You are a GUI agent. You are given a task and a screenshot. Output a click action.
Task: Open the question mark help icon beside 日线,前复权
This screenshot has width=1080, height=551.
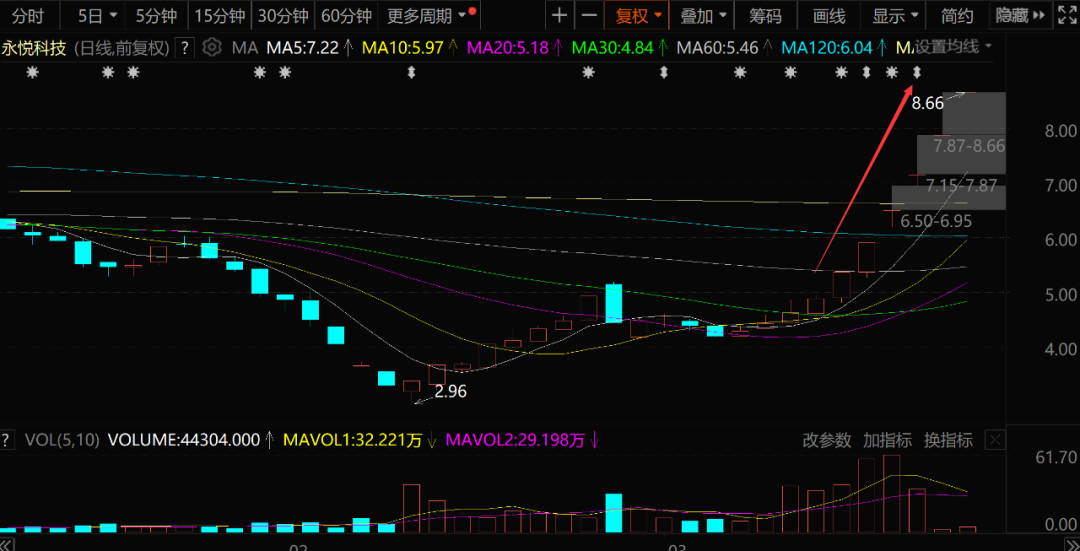[184, 48]
